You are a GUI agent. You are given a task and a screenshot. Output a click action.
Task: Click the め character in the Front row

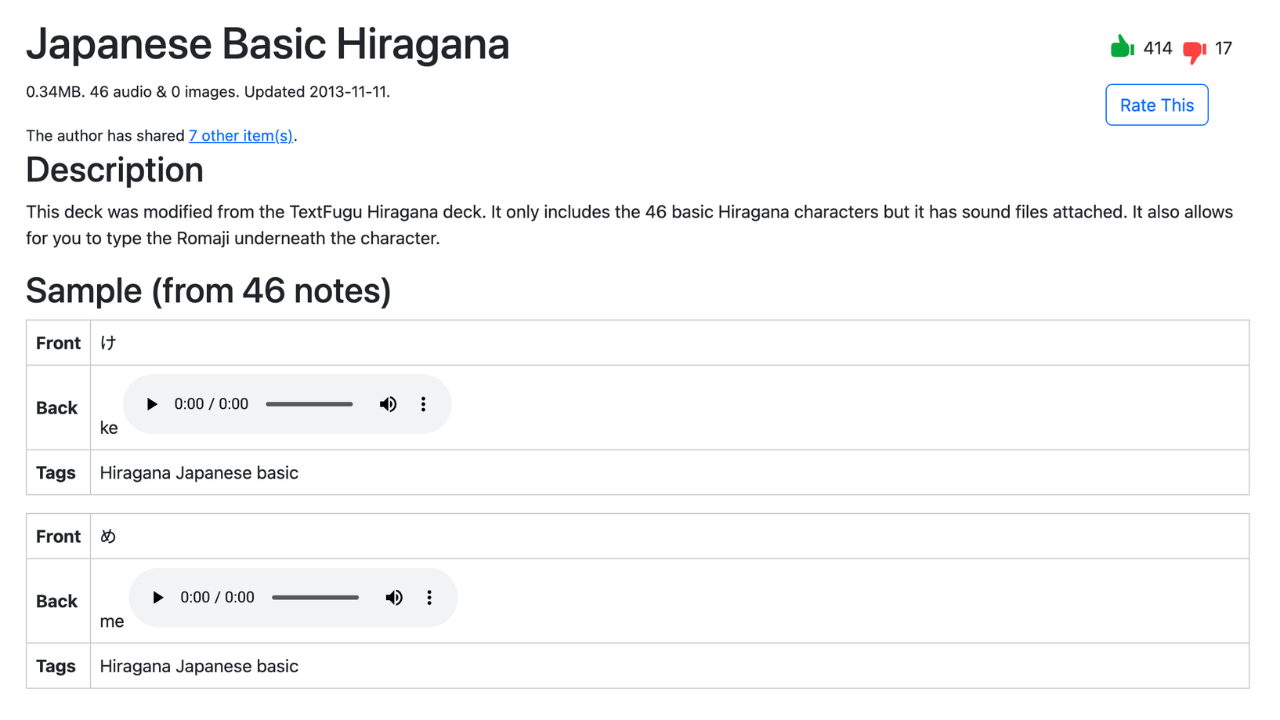(108, 536)
